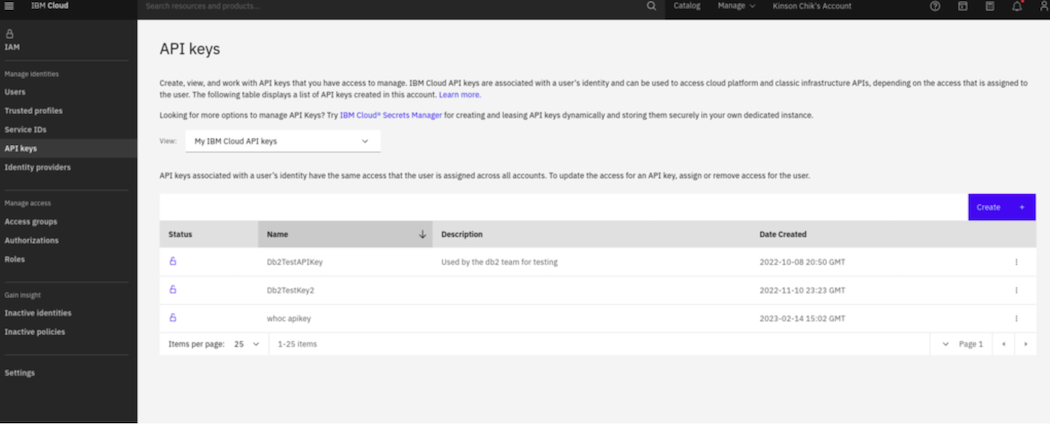
Task: Click the unlock status icon for whoc apikey
Action: coord(173,317)
